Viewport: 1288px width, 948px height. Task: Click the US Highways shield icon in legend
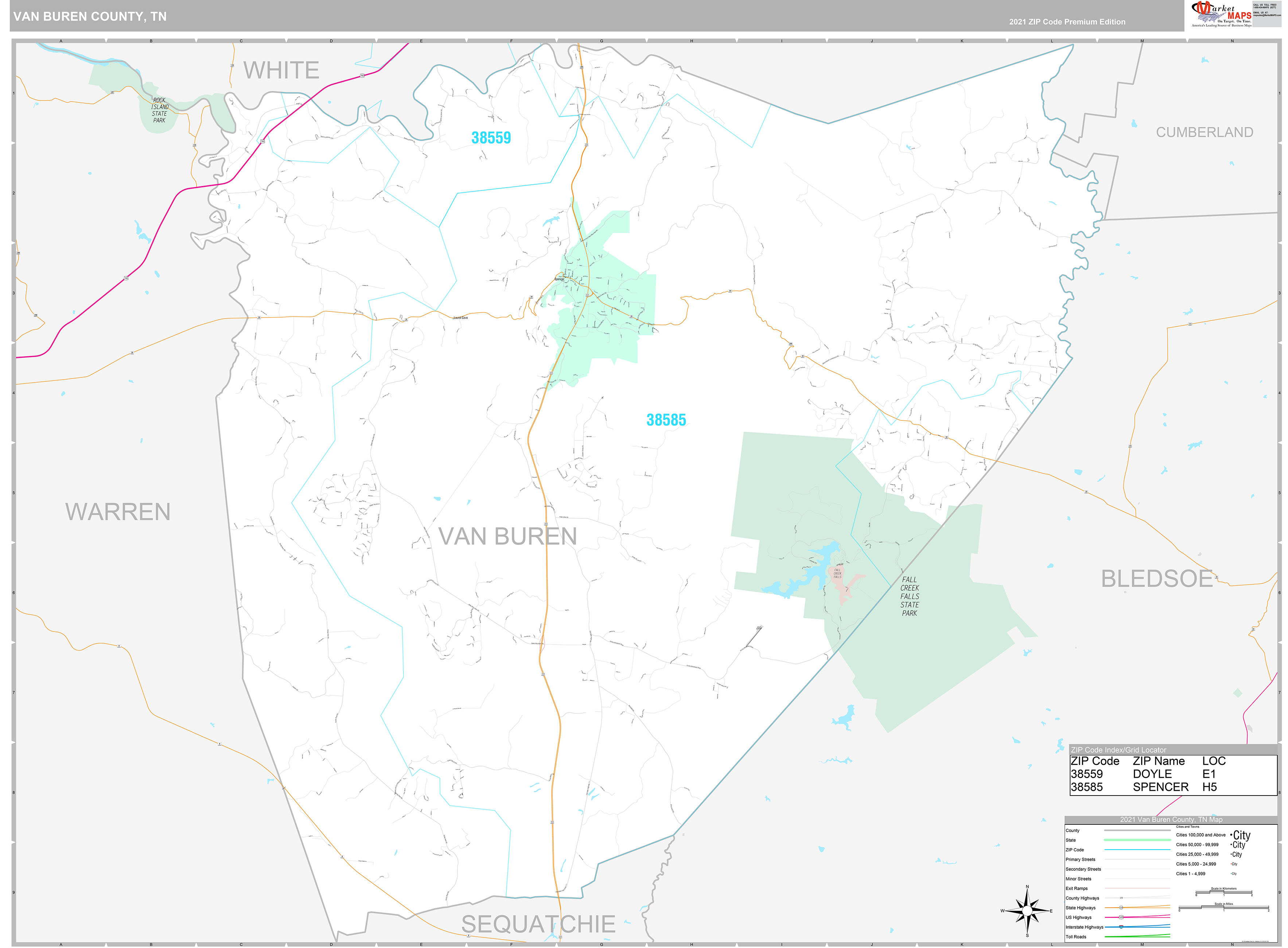coord(1121,917)
